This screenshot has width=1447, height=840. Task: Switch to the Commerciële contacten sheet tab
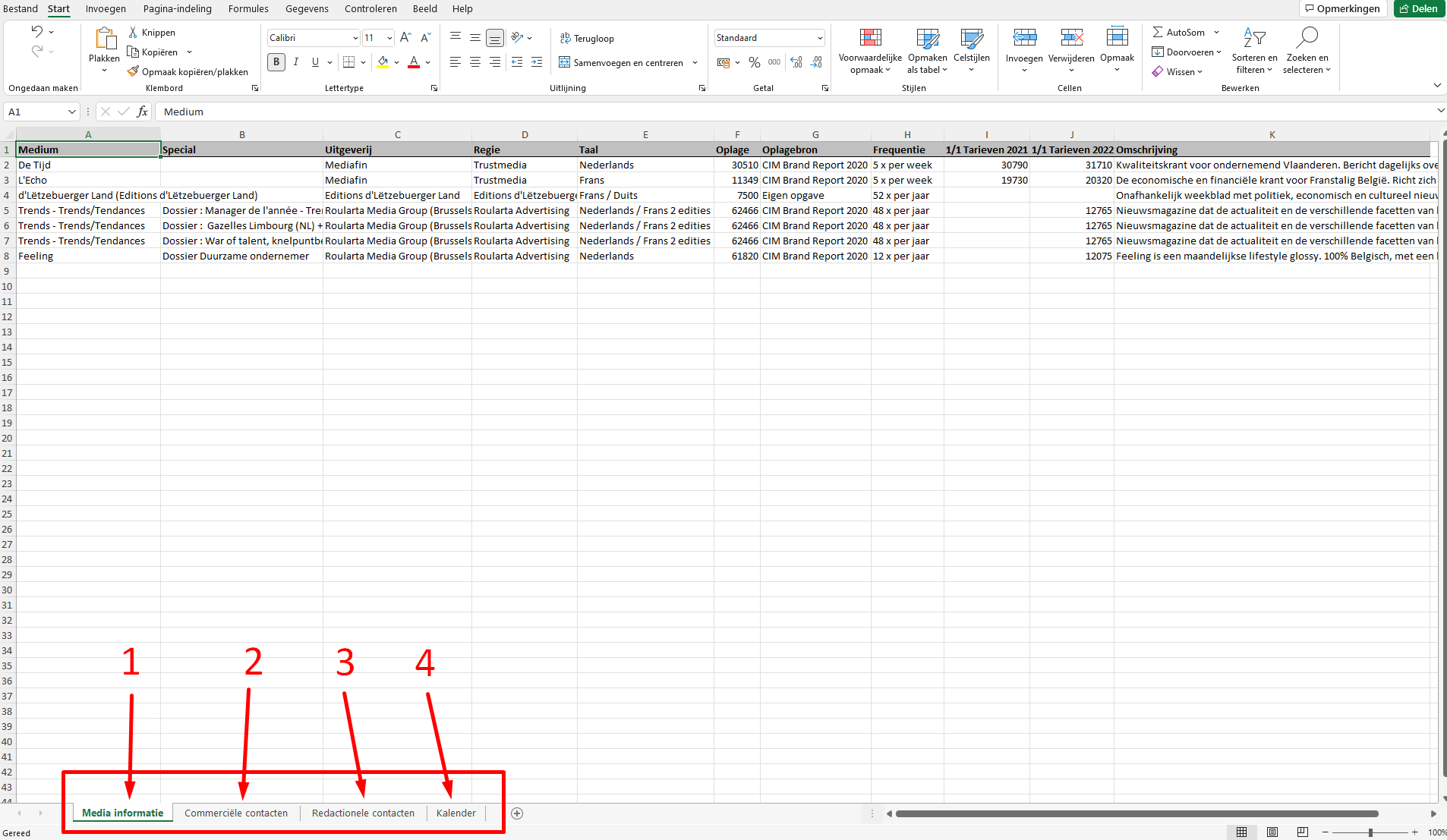pyautogui.click(x=236, y=813)
